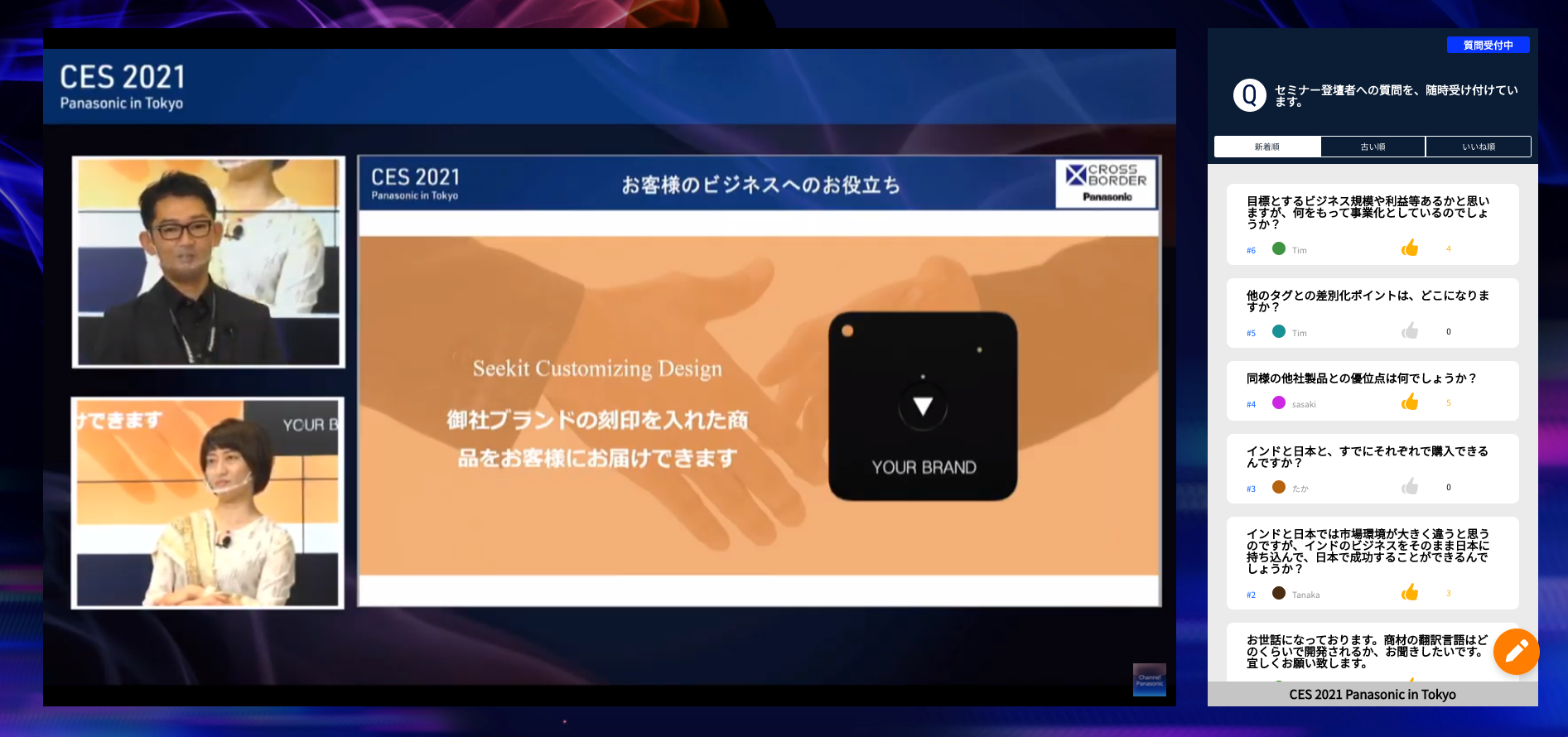The height and width of the screenshot is (737, 1568).
Task: Click the orange pencil ask-question button
Action: 1516,652
